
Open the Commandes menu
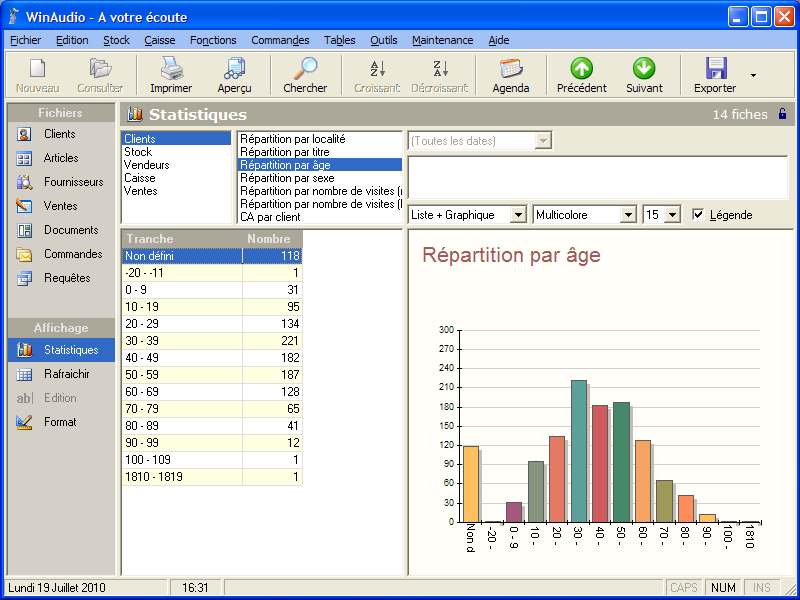pyautogui.click(x=280, y=40)
